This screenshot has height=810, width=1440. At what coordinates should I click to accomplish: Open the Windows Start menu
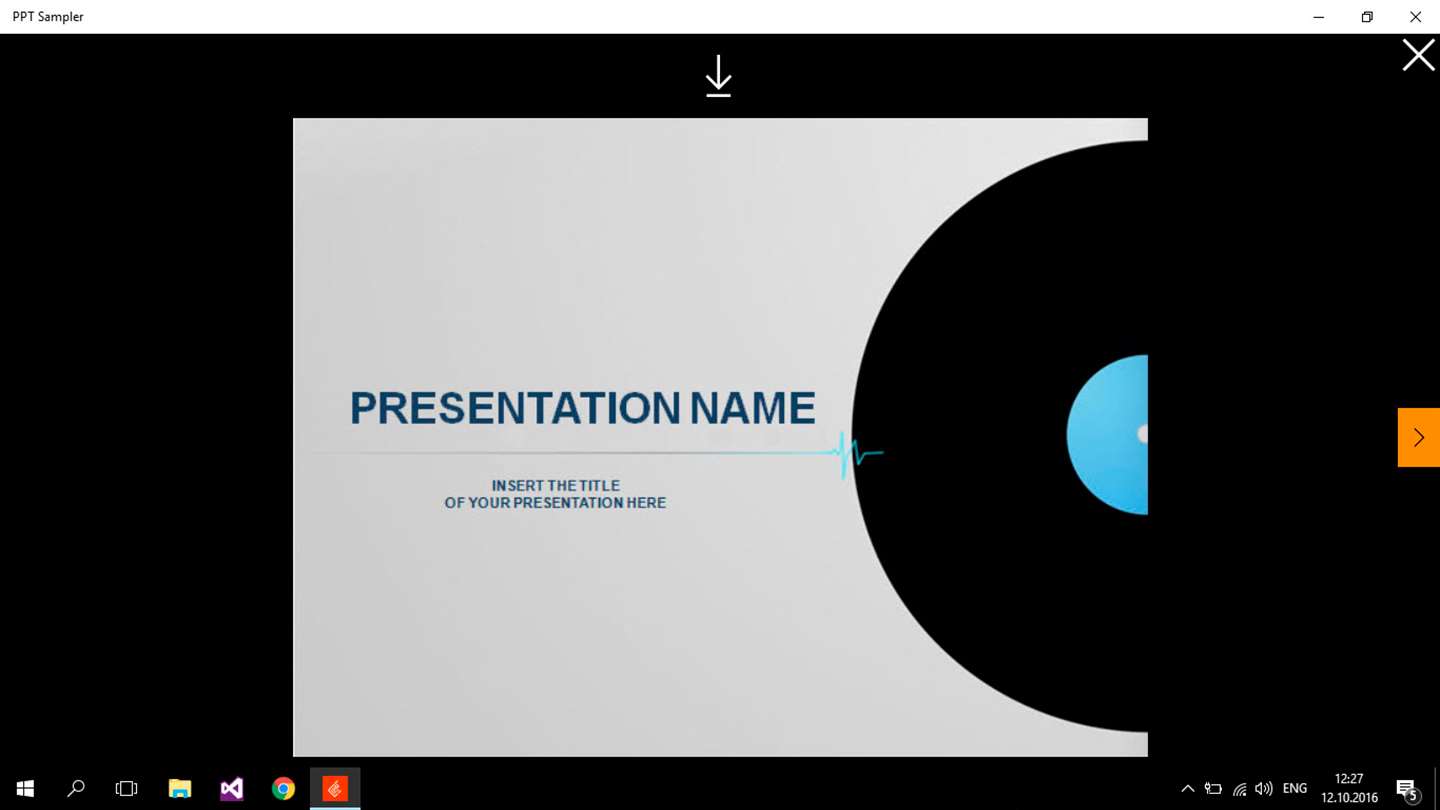coord(25,789)
